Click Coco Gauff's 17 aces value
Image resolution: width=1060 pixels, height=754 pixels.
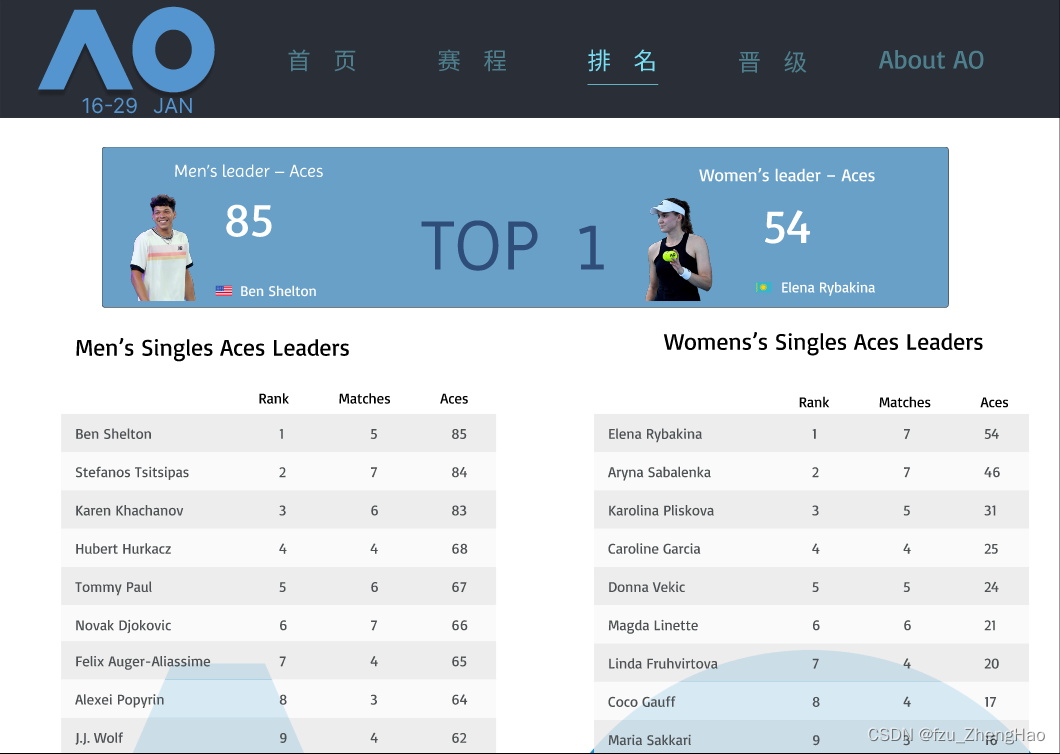pyautogui.click(x=990, y=702)
